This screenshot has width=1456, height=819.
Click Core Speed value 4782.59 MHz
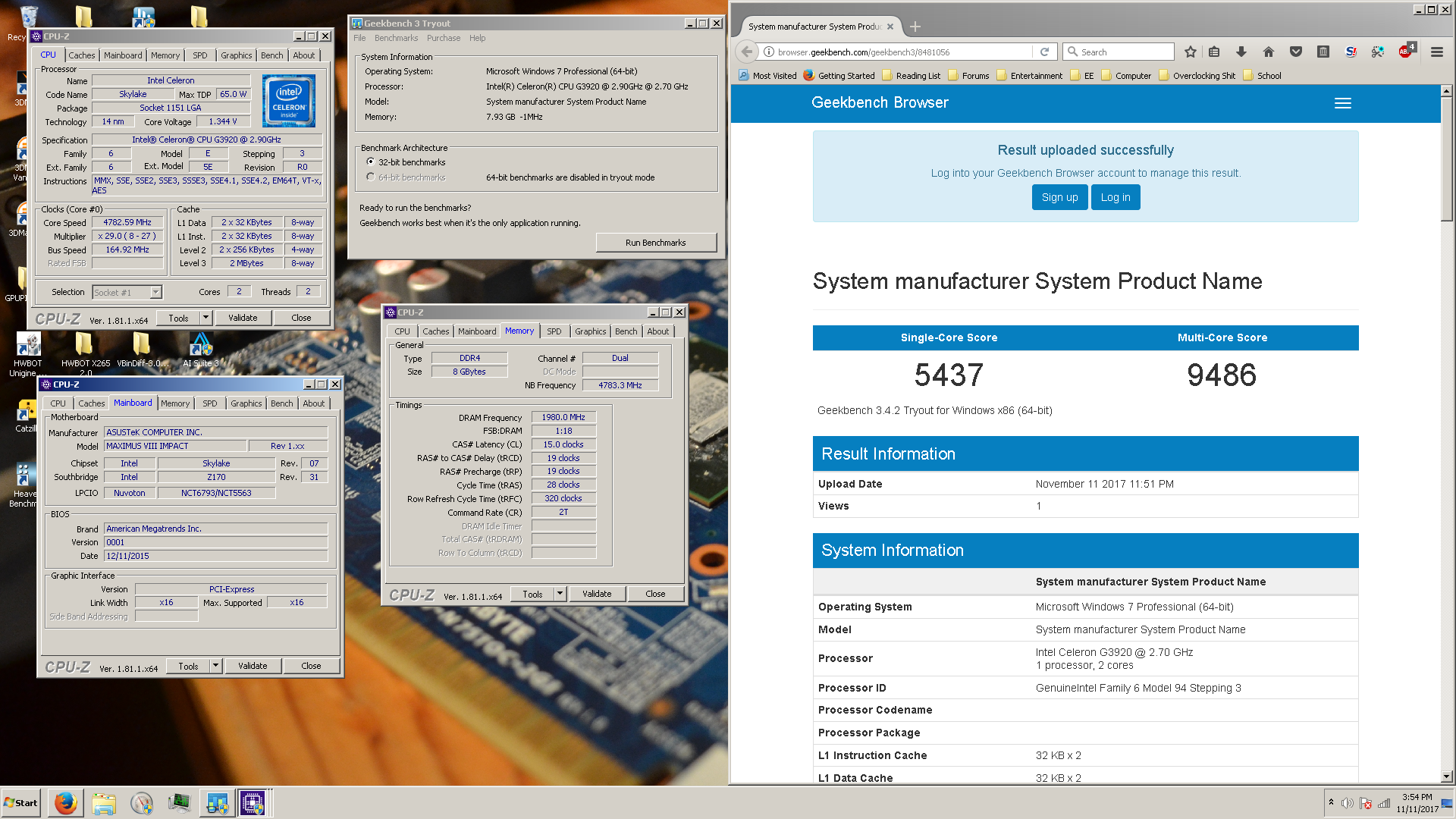click(x=127, y=223)
